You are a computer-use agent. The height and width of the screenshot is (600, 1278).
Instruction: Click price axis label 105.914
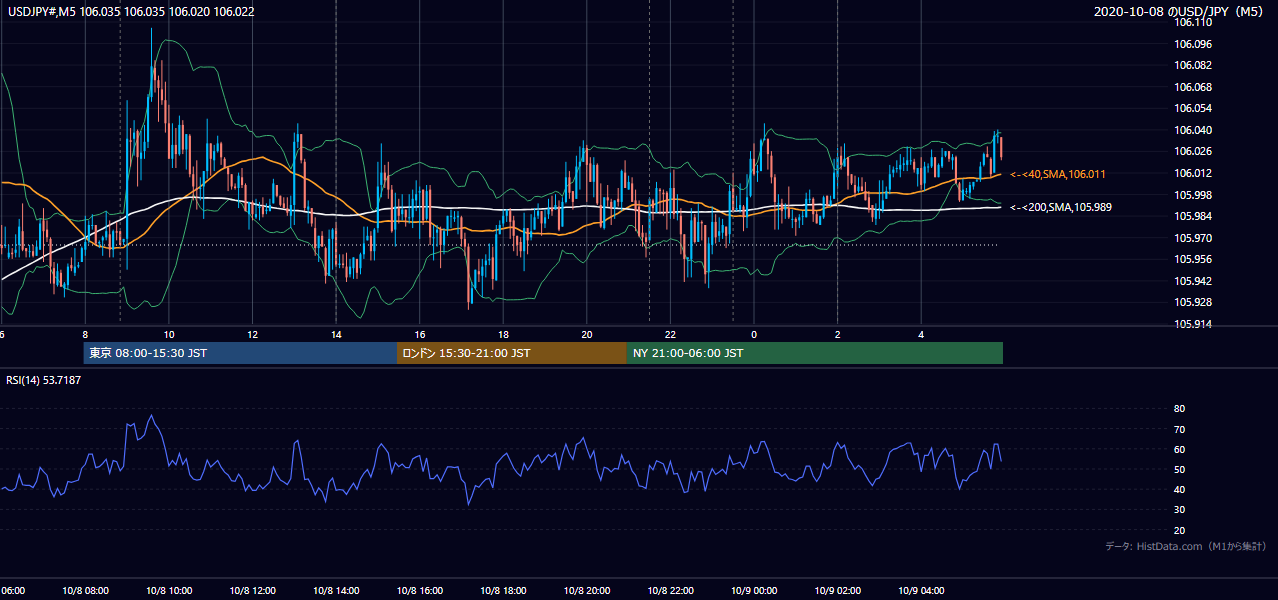(x=1194, y=324)
